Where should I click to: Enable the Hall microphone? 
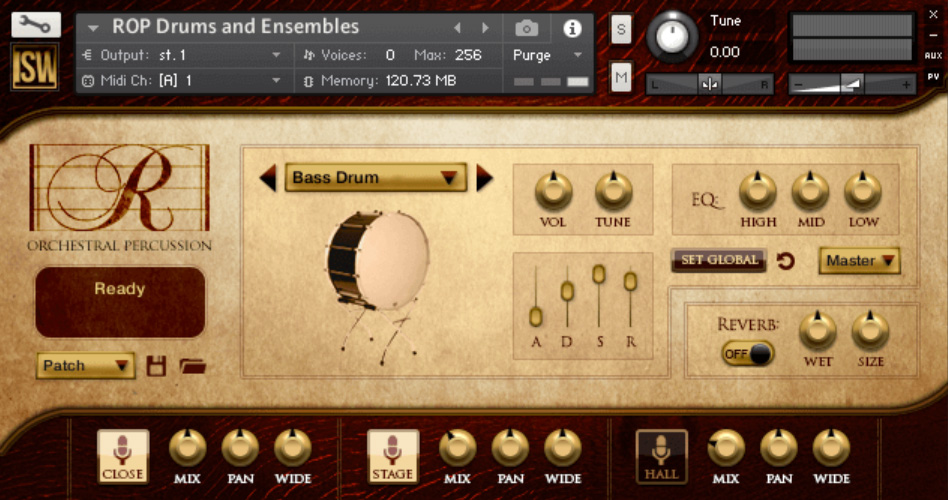(x=661, y=456)
